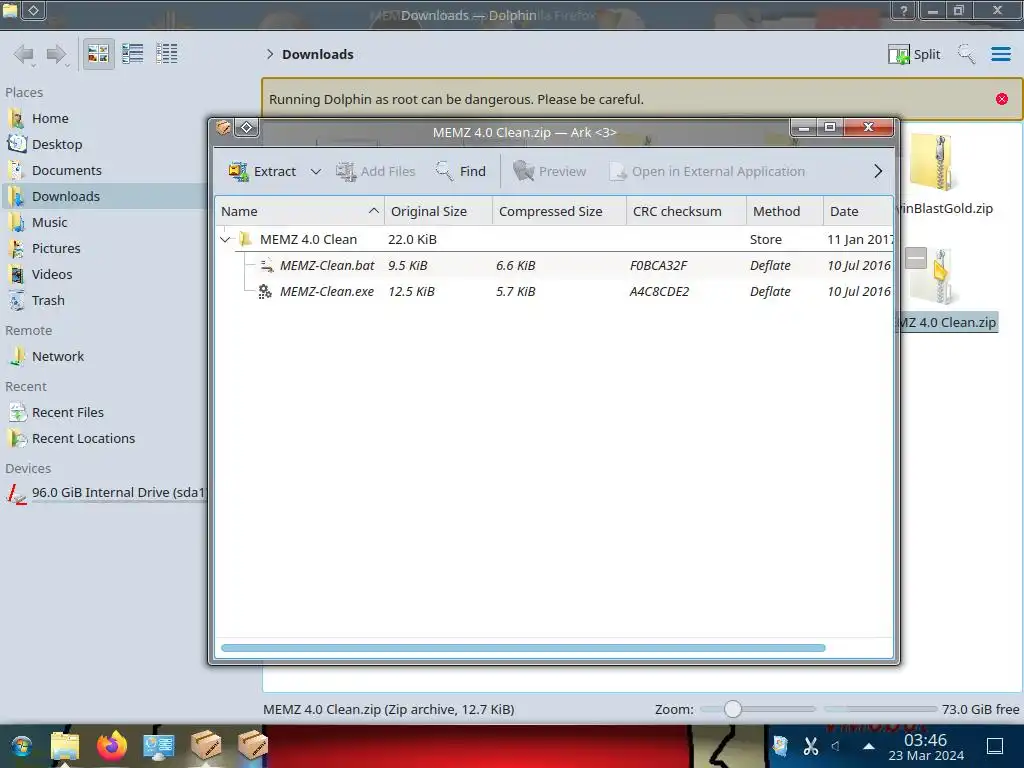This screenshot has width=1024, height=768.
Task: Switch to second Ark taskbar window
Action: [x=253, y=746]
